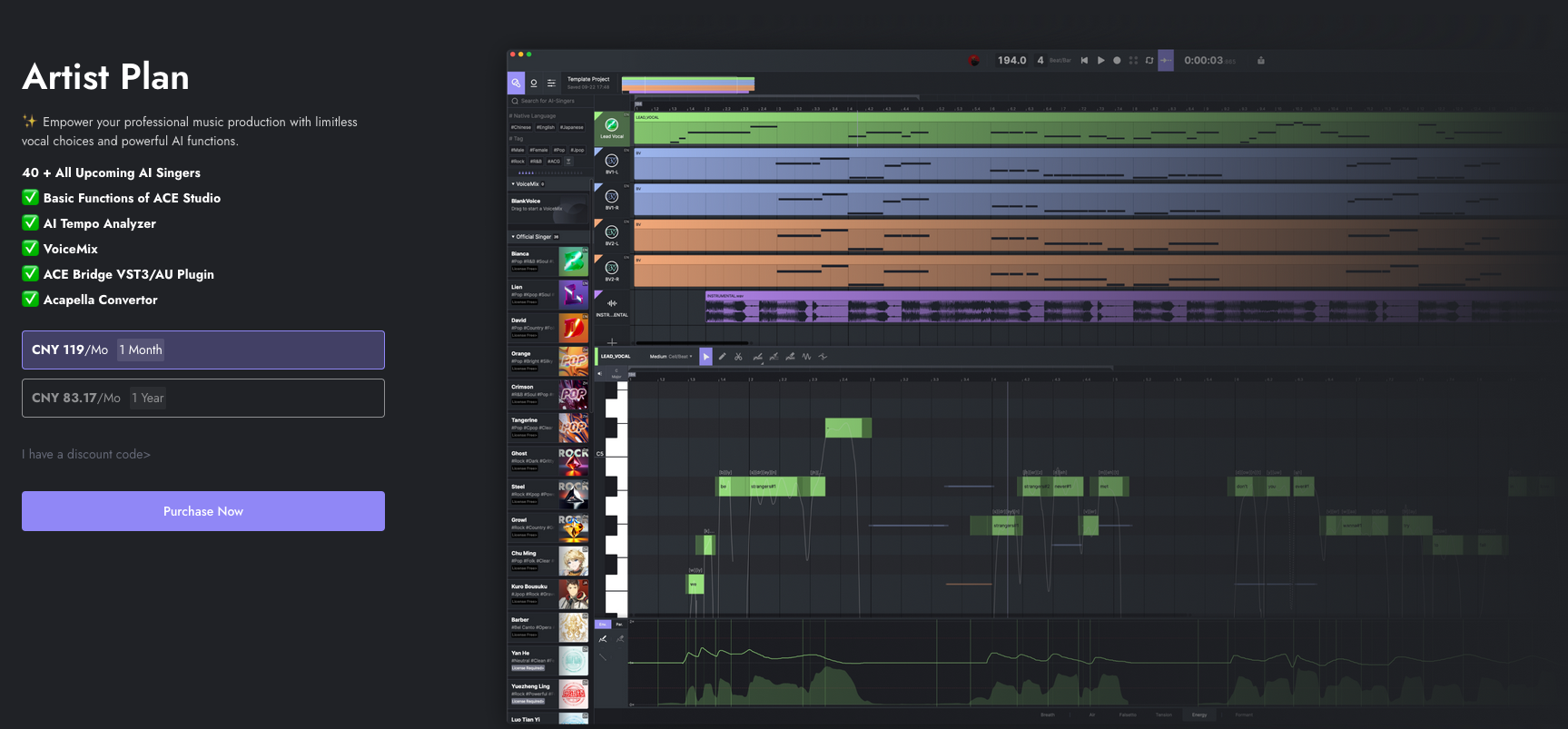Screen dimensions: 1568x729
Task: Click the export share icon
Action: pyautogui.click(x=1261, y=61)
